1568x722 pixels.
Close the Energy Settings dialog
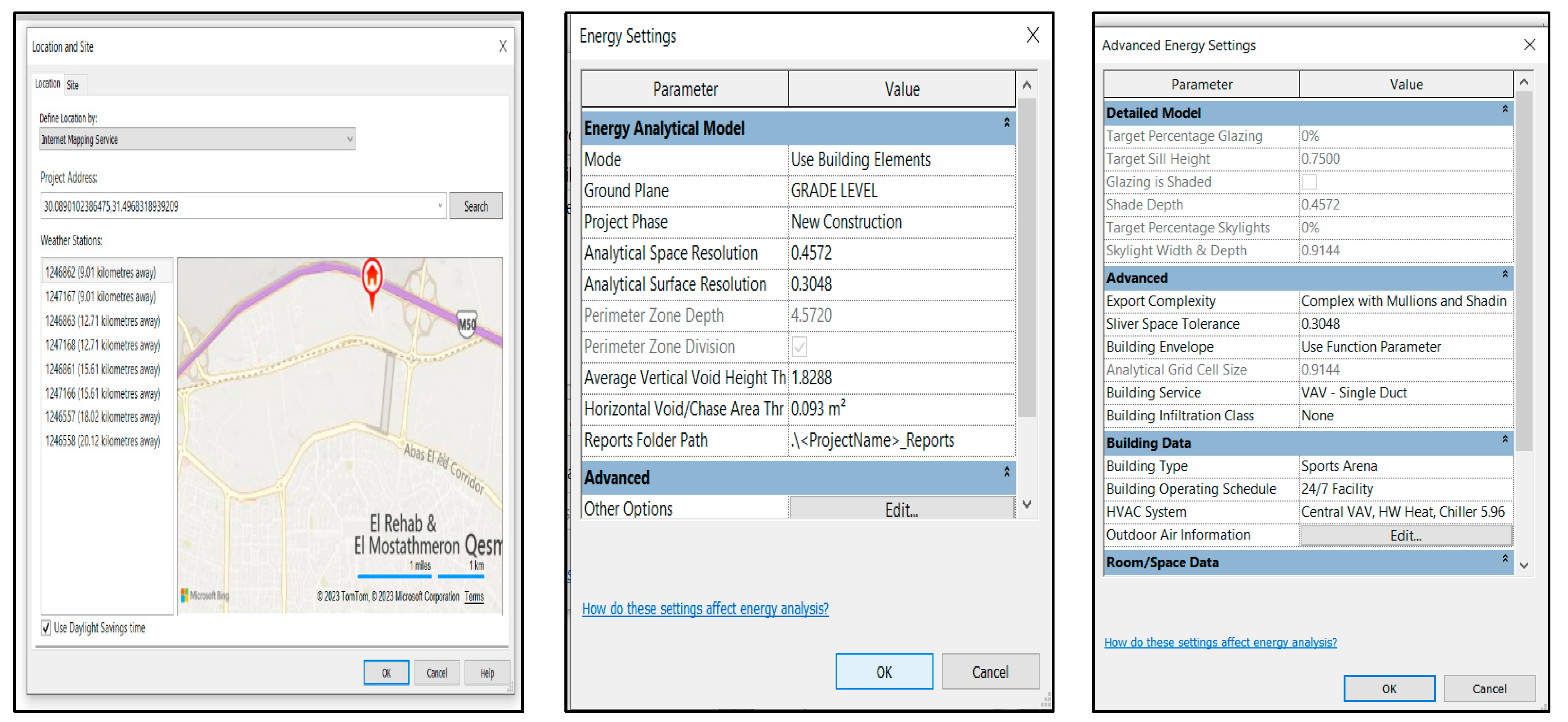pos(1032,35)
